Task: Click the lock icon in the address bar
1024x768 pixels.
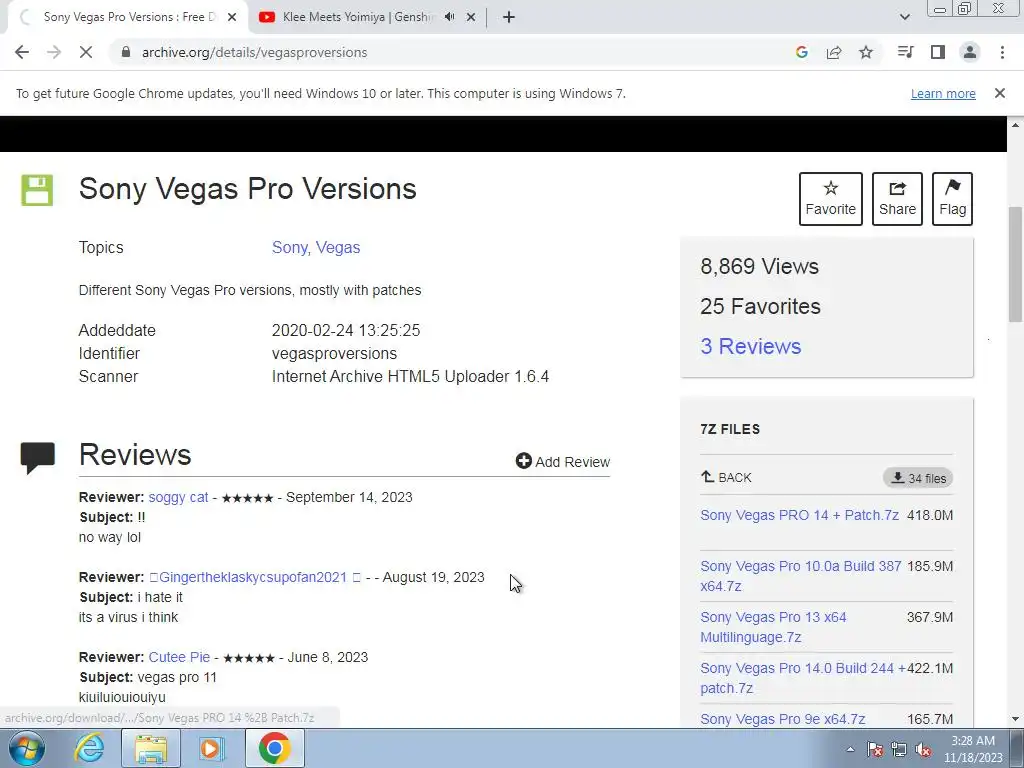Action: point(126,52)
